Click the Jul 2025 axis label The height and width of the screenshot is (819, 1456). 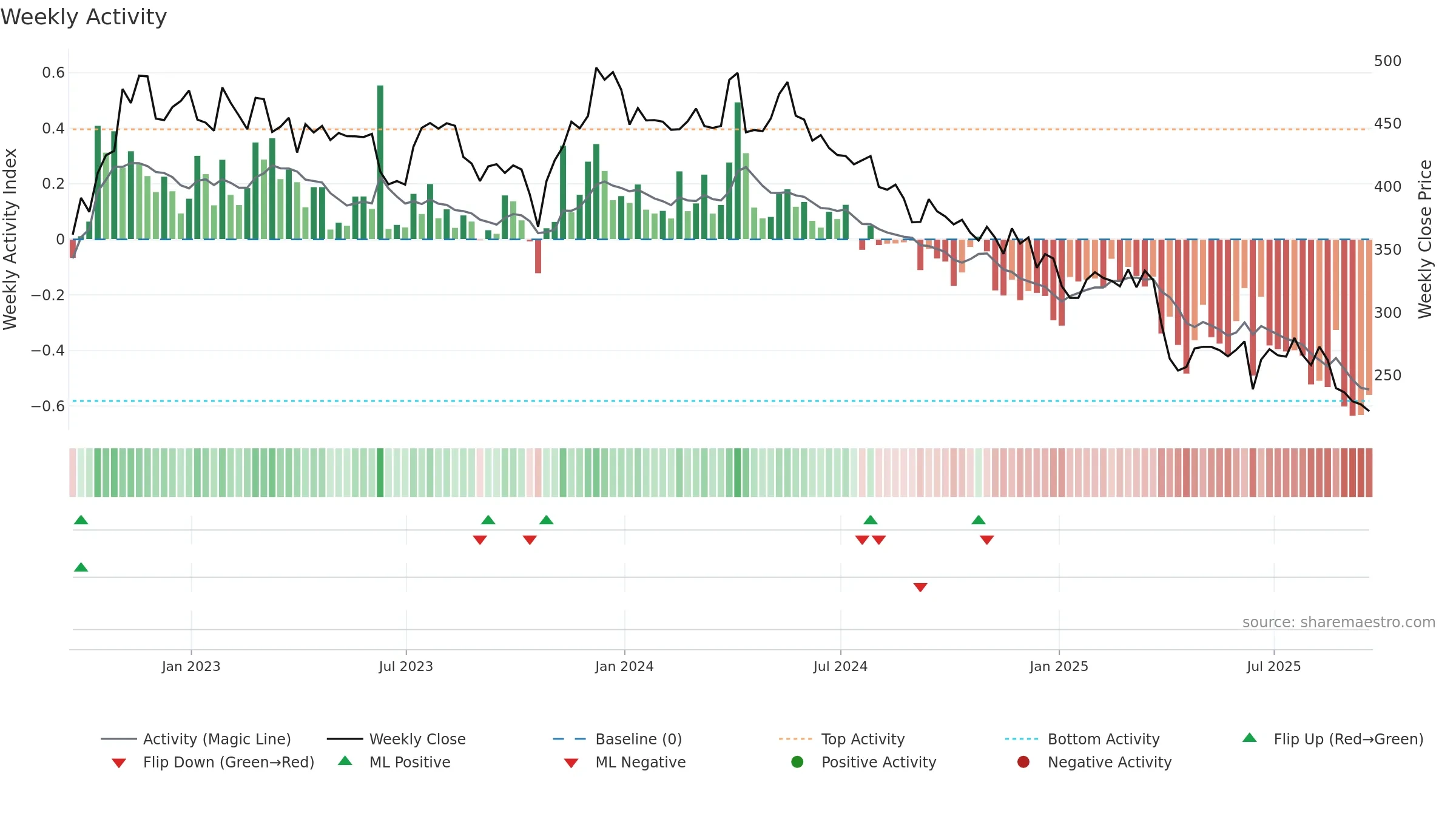(x=1274, y=666)
